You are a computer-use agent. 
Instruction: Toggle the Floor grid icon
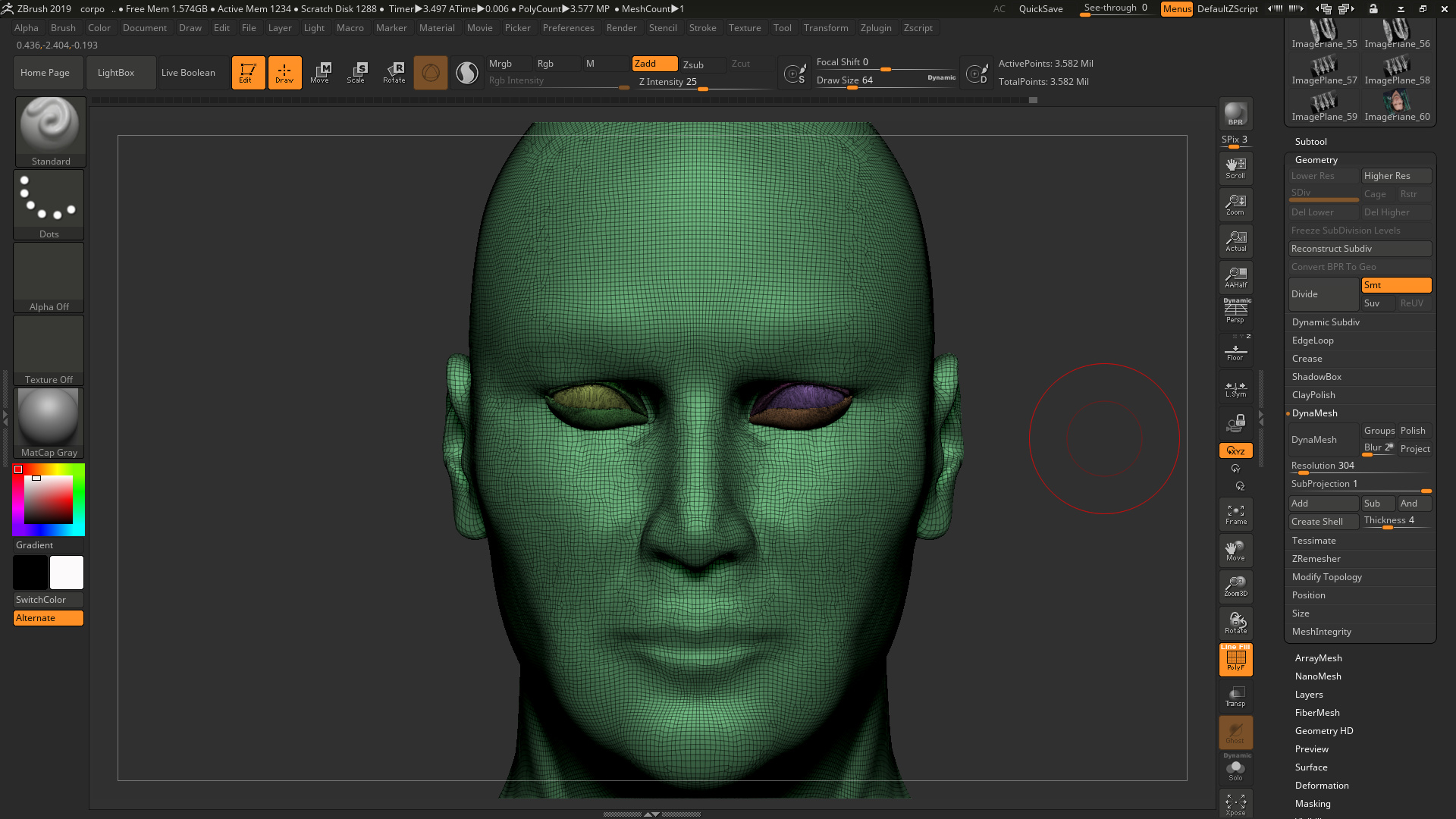[x=1235, y=350]
